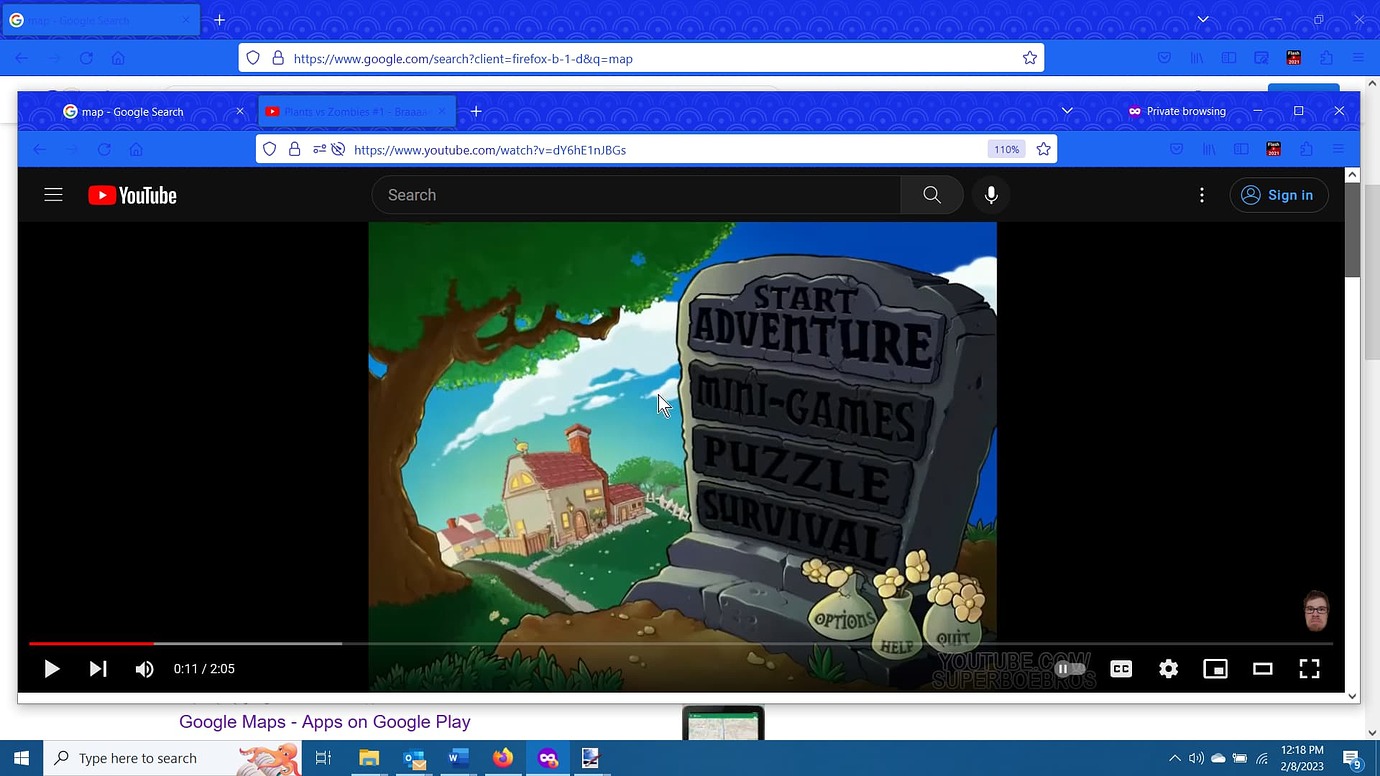Open the Google Maps Apps on Google Play link
The image size is (1380, 776).
[x=324, y=721]
